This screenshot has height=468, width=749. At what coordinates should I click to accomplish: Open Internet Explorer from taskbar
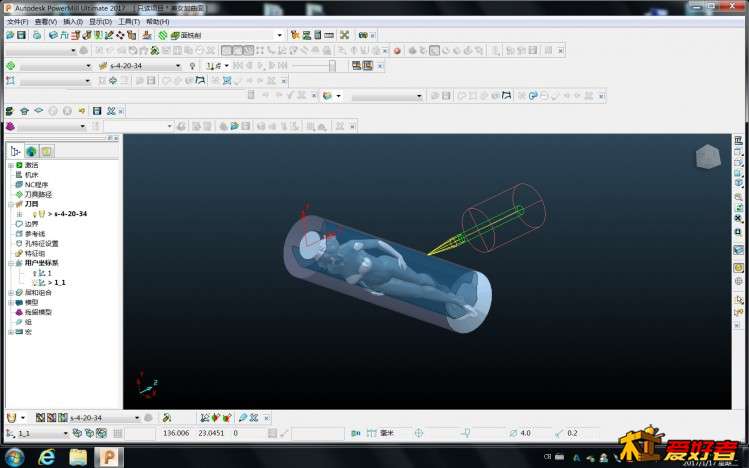pos(46,457)
